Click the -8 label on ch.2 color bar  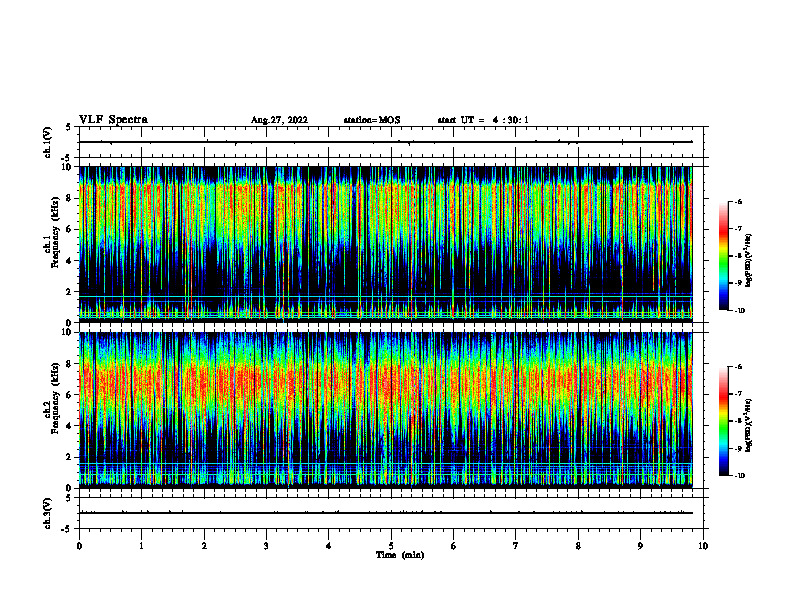(738, 421)
